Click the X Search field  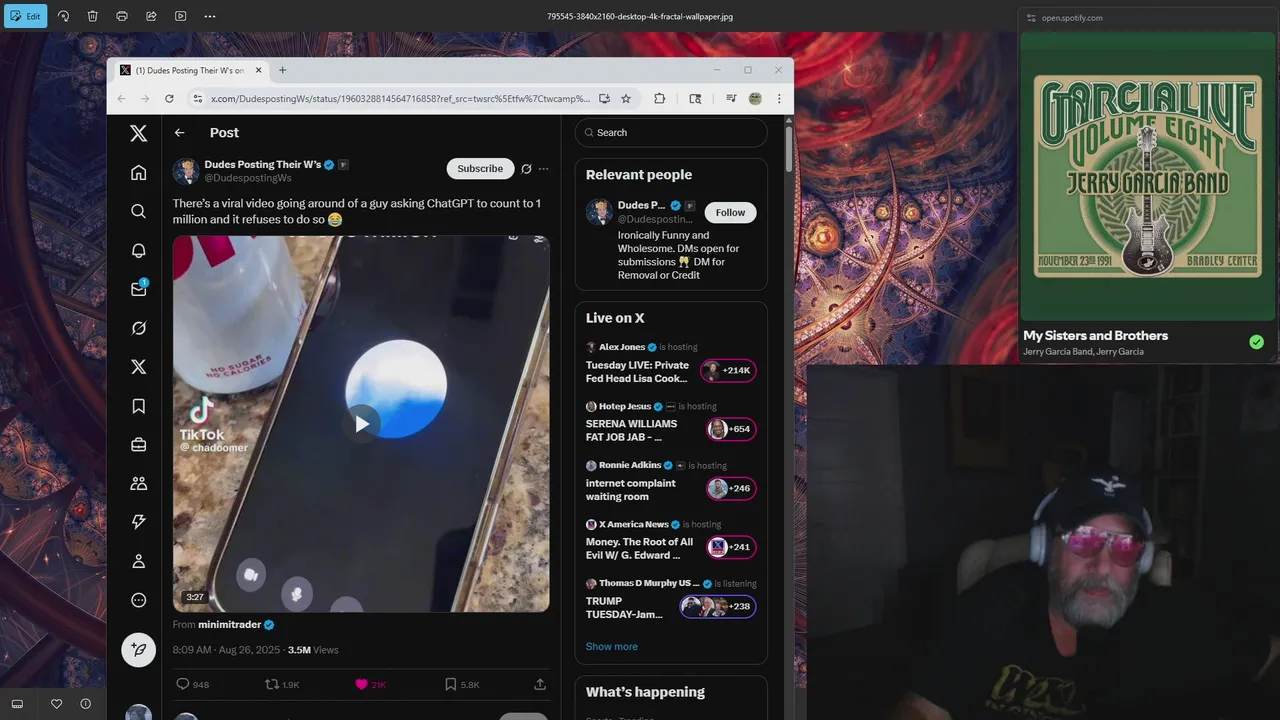coord(671,132)
